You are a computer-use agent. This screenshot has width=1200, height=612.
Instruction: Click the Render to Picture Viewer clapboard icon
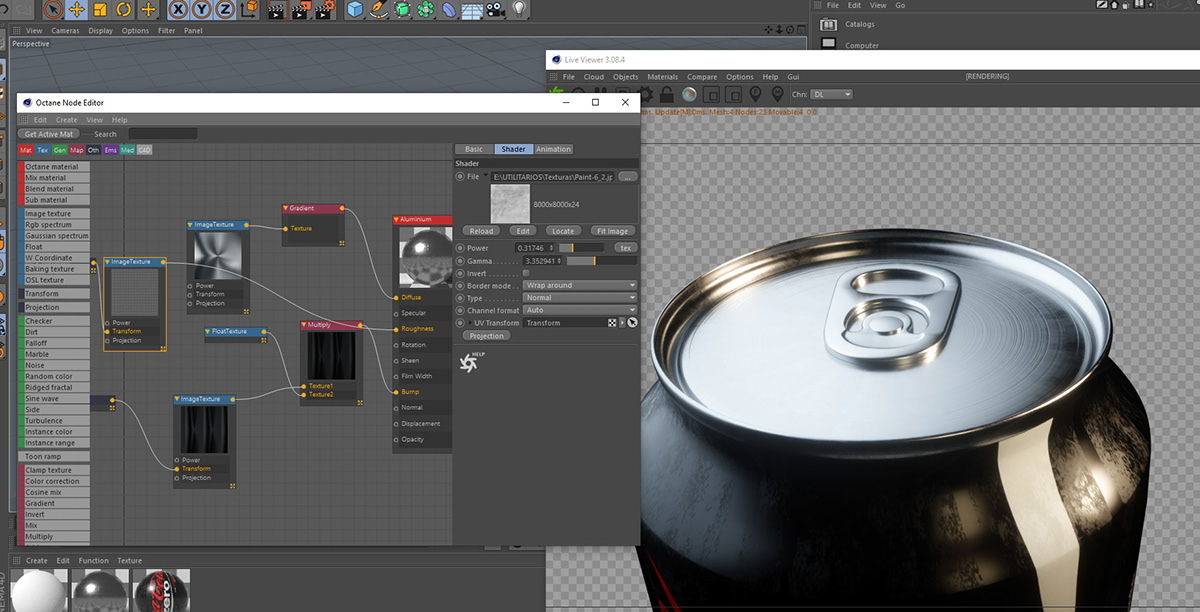click(x=300, y=11)
